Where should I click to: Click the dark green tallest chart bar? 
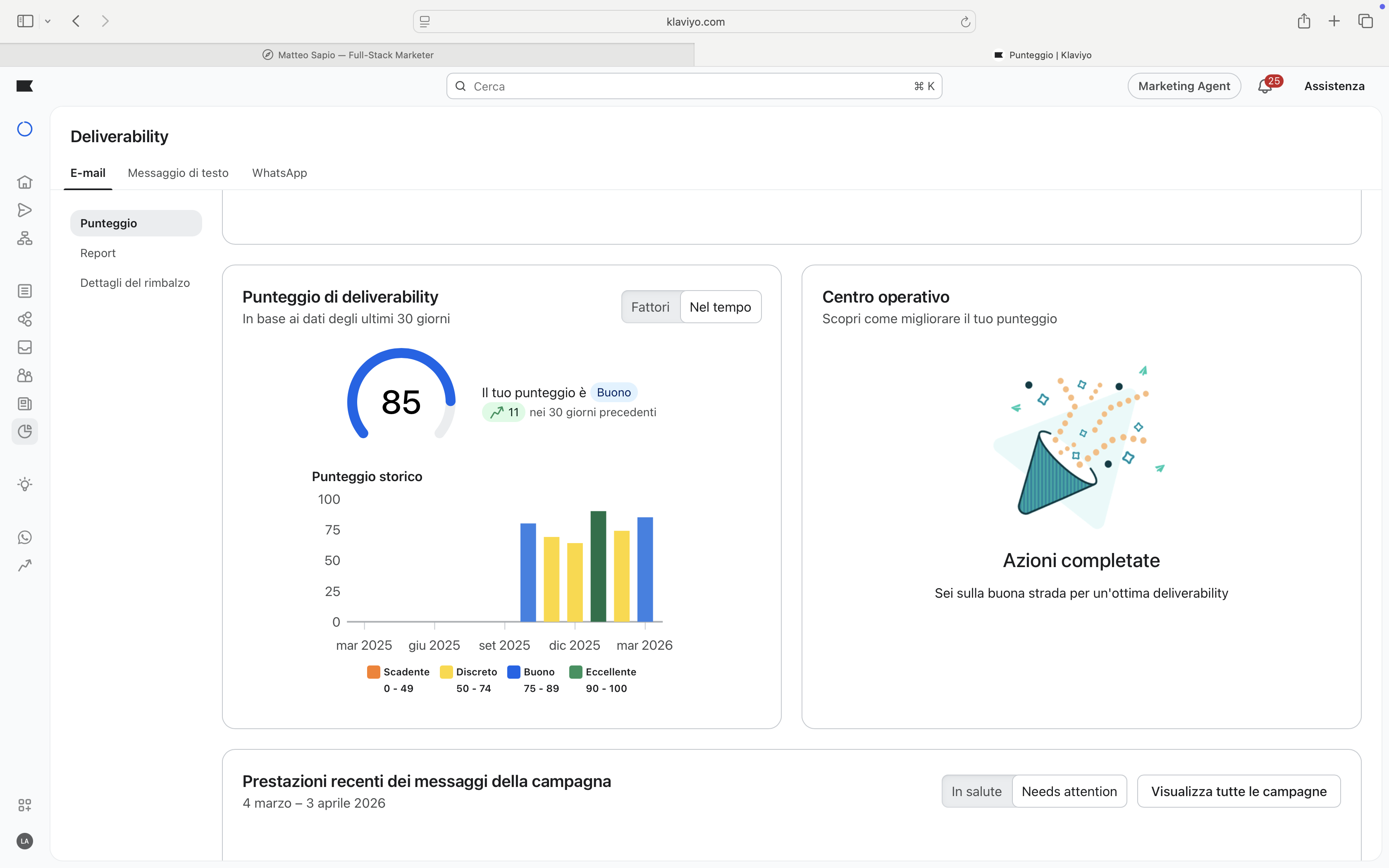tap(598, 566)
